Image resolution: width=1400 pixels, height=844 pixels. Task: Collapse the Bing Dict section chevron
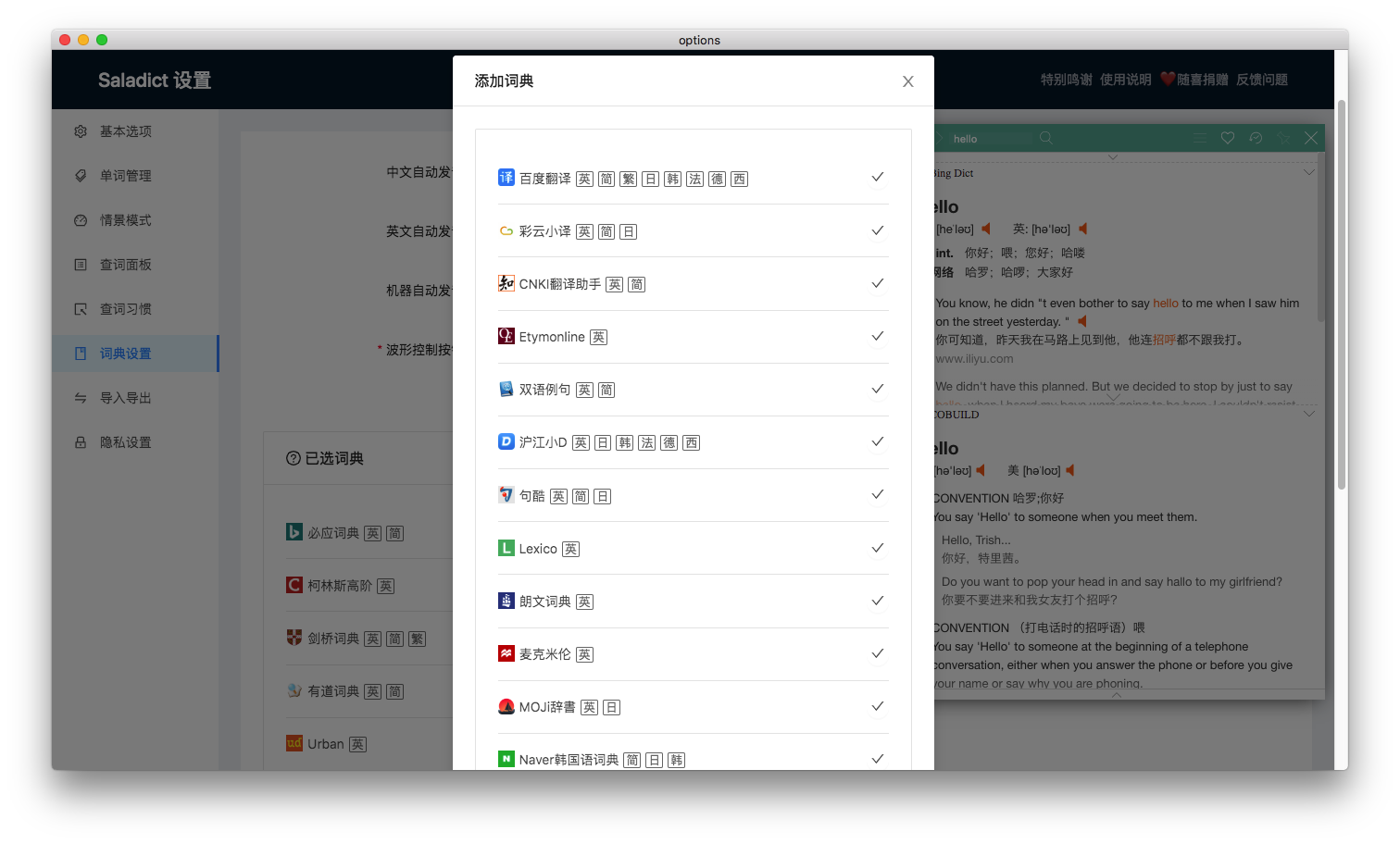tap(1309, 172)
